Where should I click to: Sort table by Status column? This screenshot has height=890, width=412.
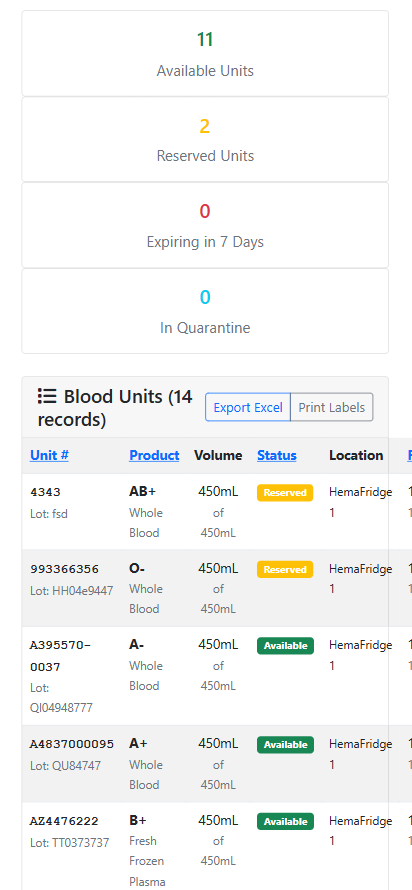click(x=277, y=455)
